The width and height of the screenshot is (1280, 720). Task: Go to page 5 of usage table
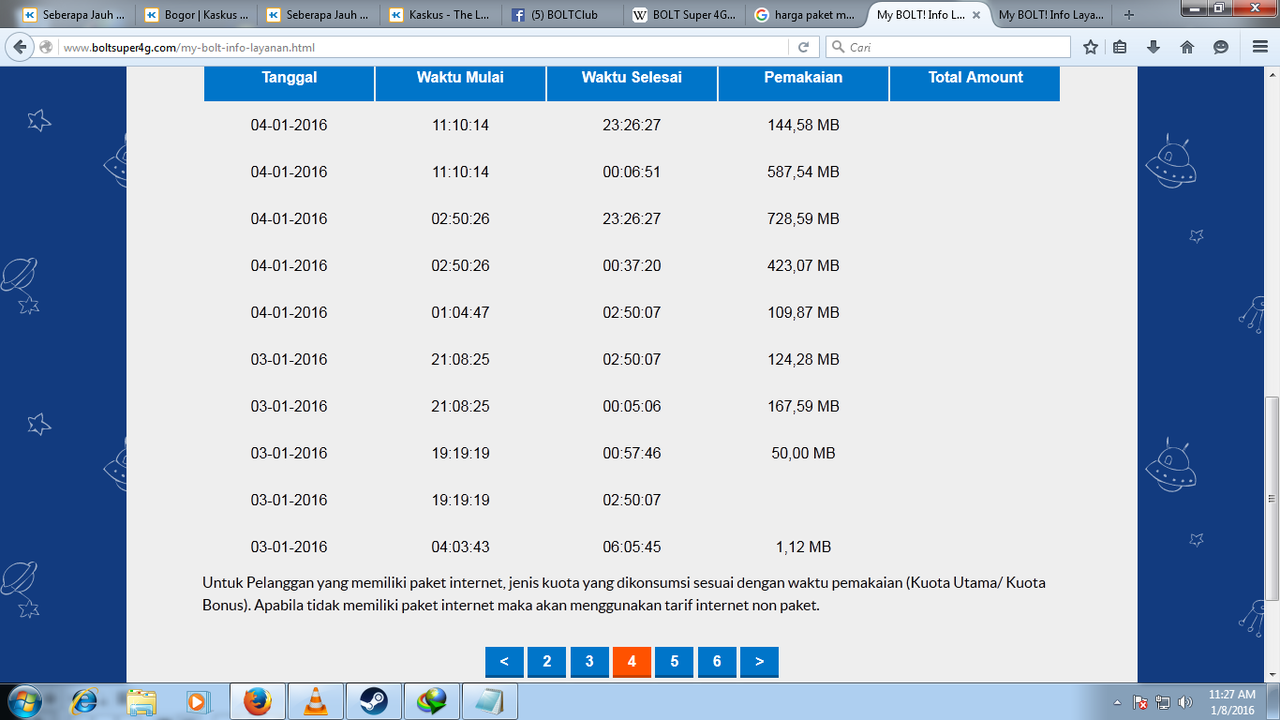click(675, 662)
